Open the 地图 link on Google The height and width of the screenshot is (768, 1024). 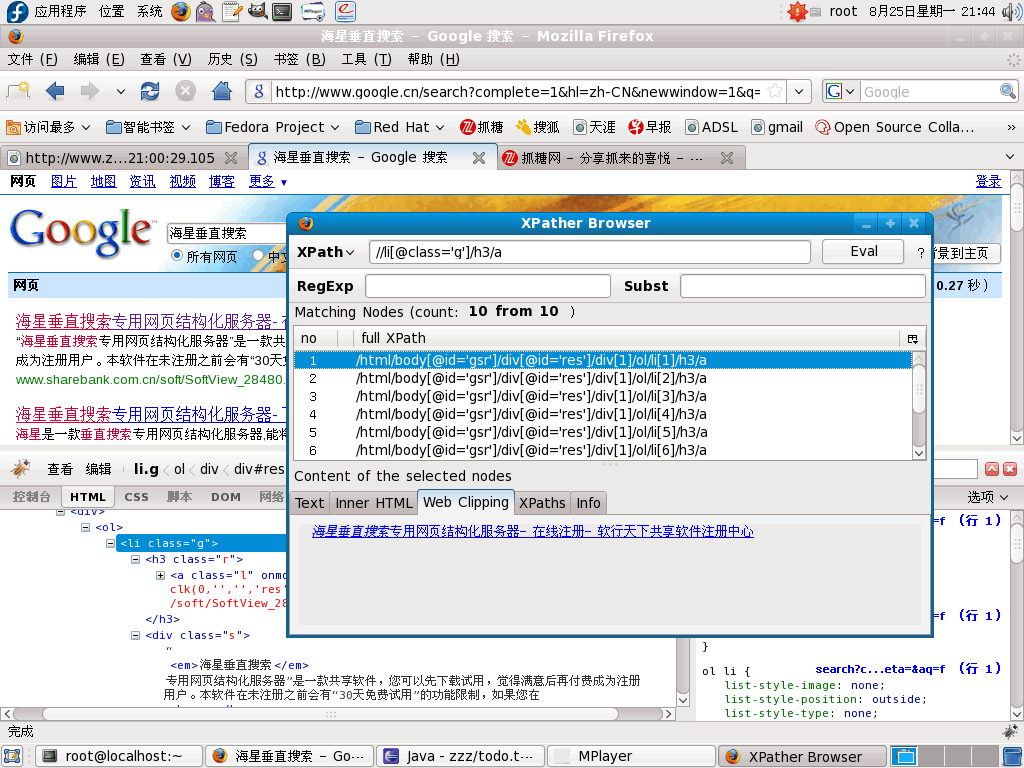[103, 182]
